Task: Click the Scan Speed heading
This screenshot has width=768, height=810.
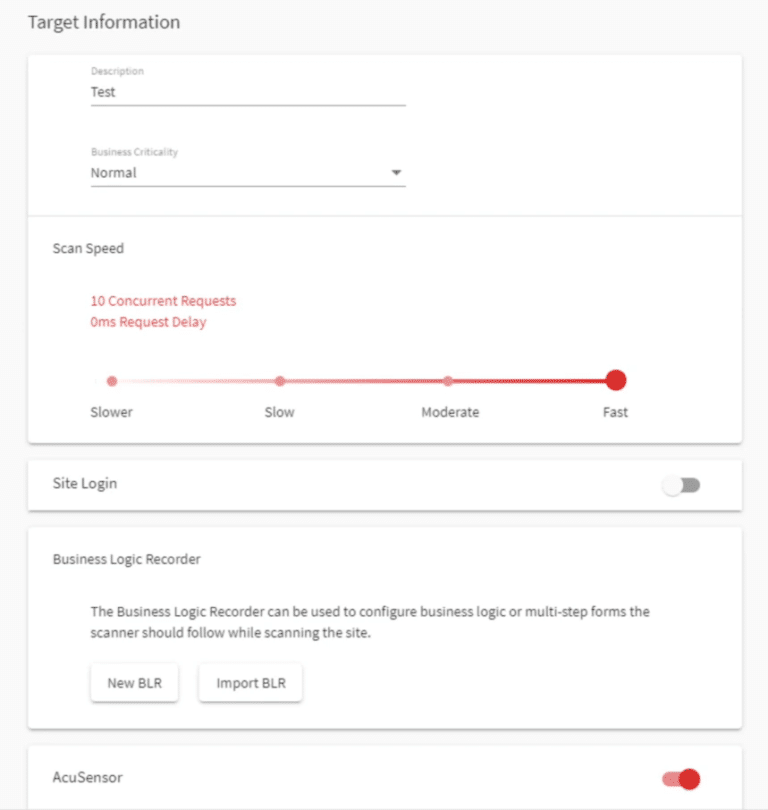Action: coord(88,248)
